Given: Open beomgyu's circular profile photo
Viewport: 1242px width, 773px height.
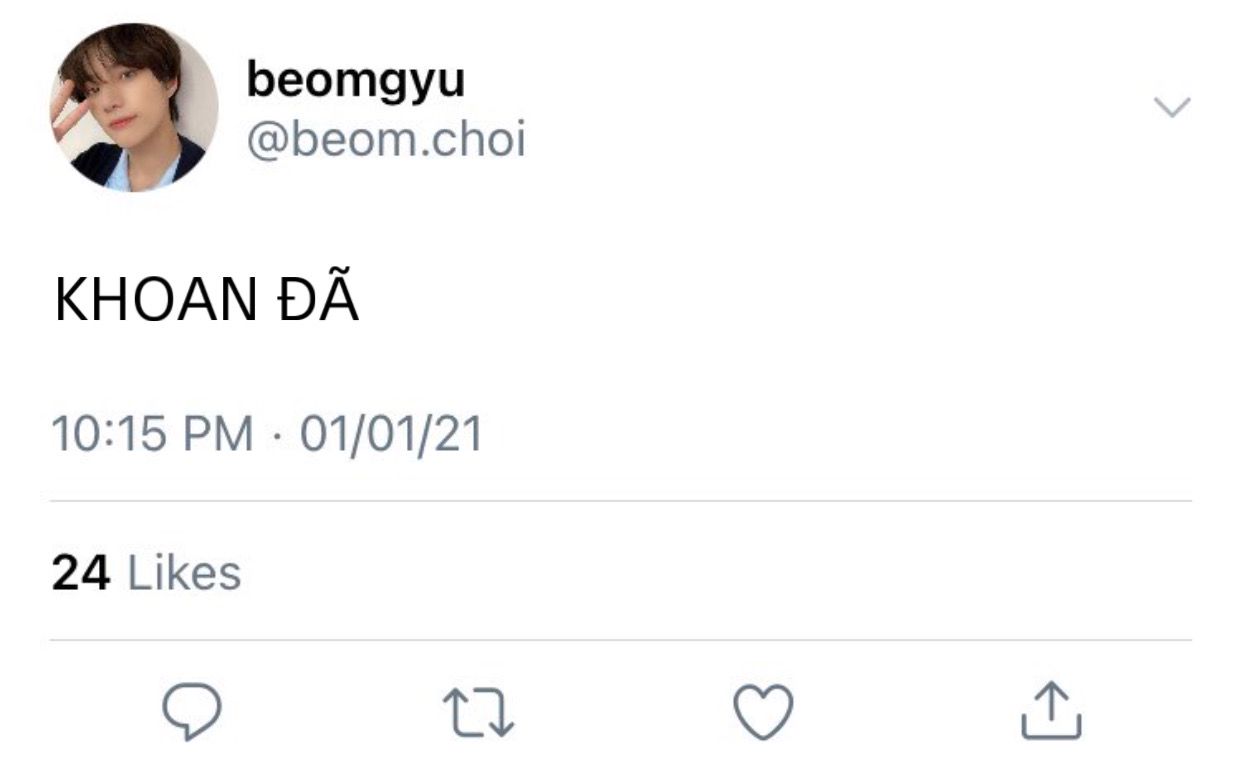Looking at the screenshot, I should pyautogui.click(x=134, y=106).
